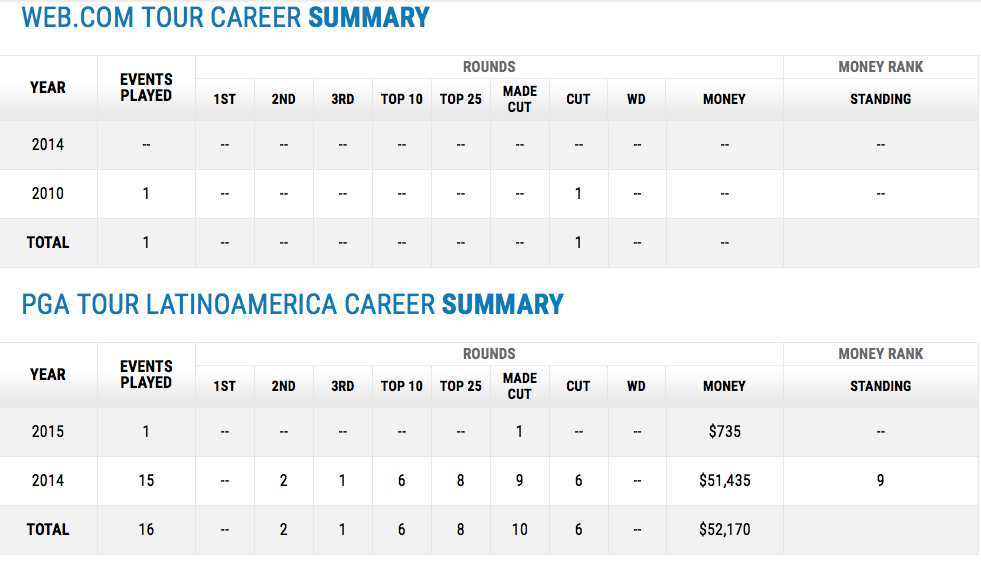Click the Money Rank header in Latinoamerica table
981x563 pixels.
tap(880, 353)
